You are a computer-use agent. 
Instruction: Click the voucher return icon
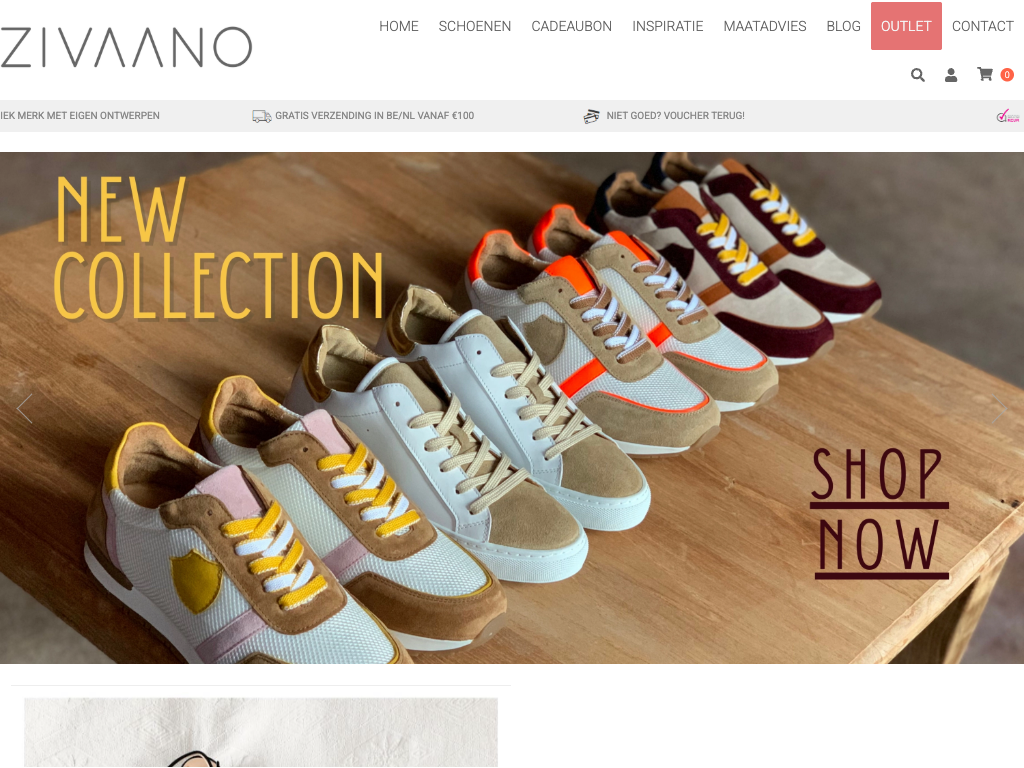tap(592, 116)
